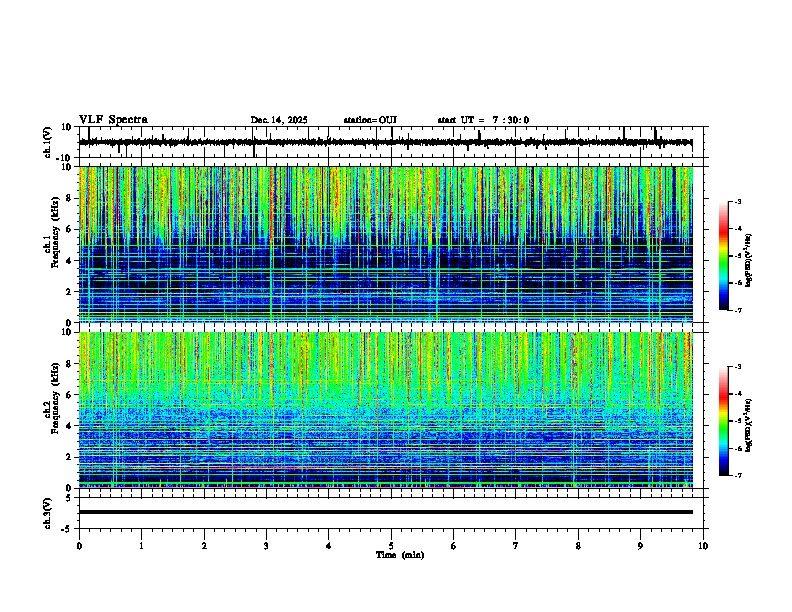Click the 'ch.1(V)' waveform axis label
The height and width of the screenshot is (612, 792).
click(x=48, y=142)
